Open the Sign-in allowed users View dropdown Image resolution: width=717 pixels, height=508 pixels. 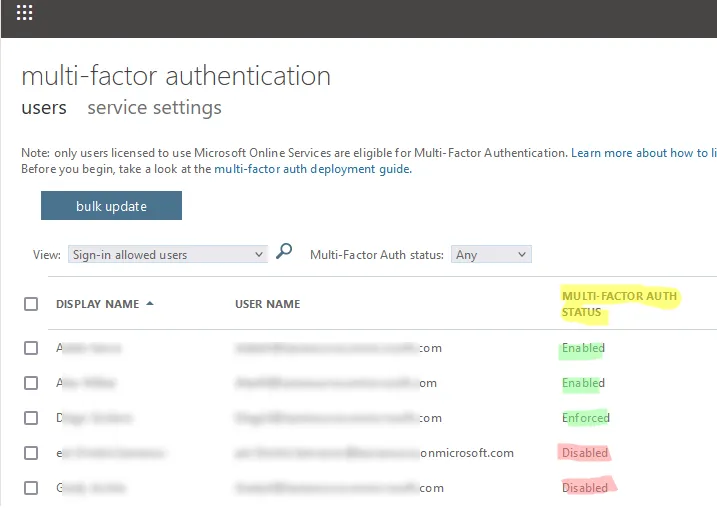click(x=168, y=255)
